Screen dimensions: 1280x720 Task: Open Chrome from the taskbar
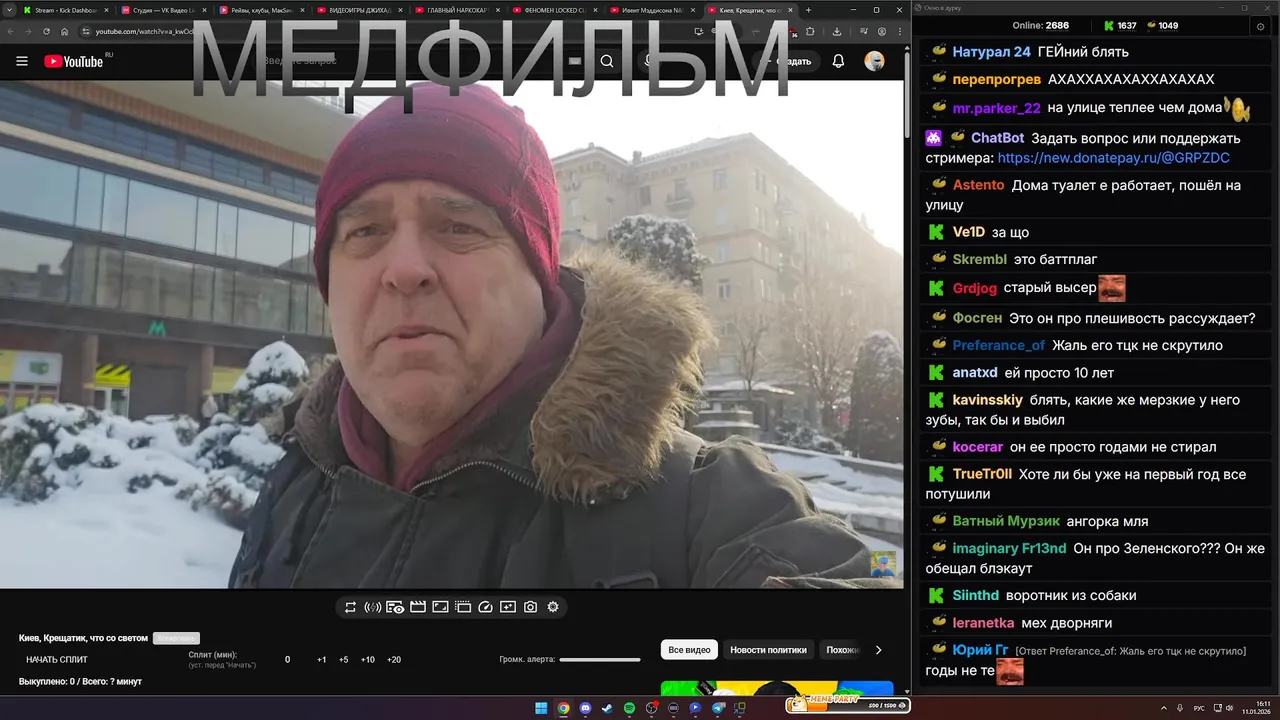pos(563,708)
